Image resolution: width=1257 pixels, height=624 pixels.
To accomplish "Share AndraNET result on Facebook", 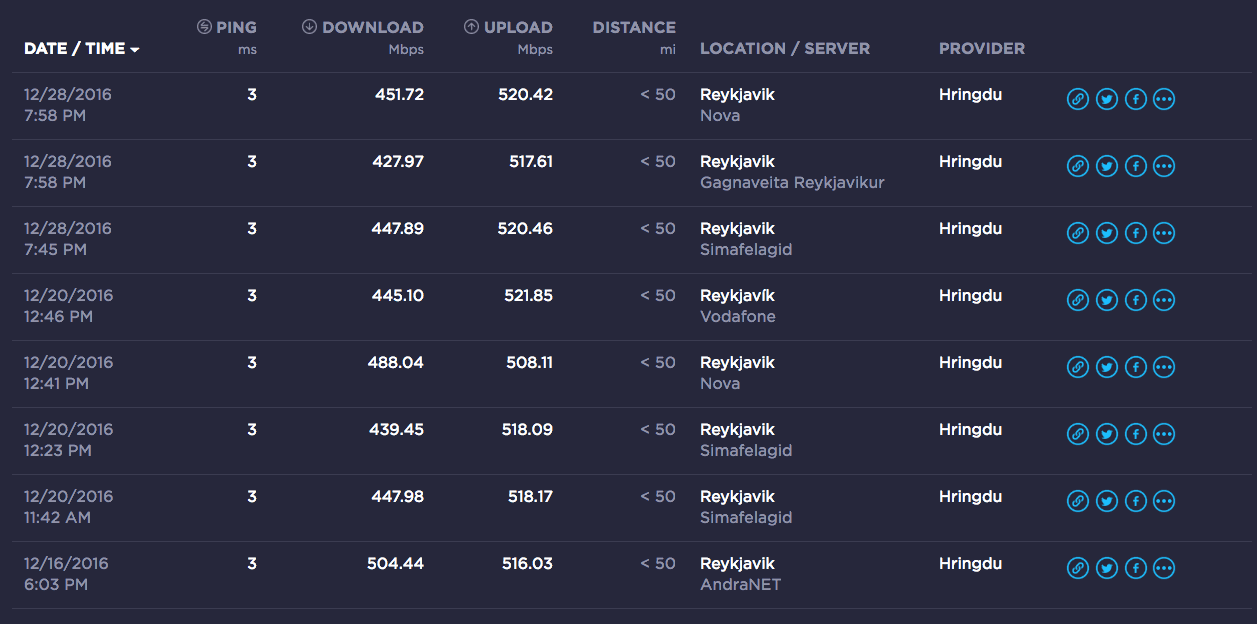I will pos(1135,568).
